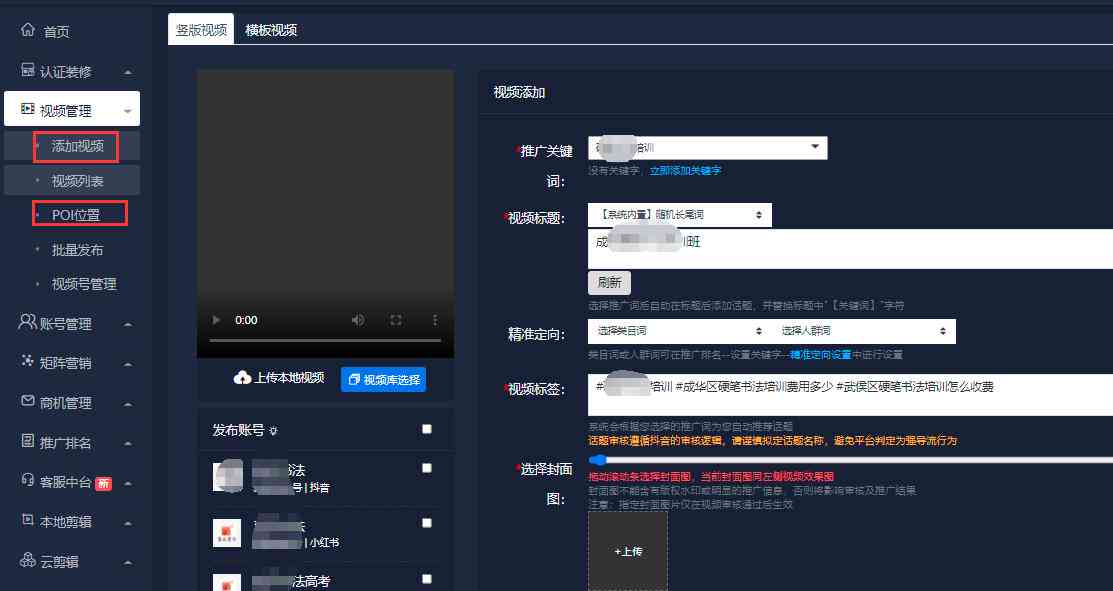Play the video preview
Screen dimensions: 1113x591
[x=216, y=320]
